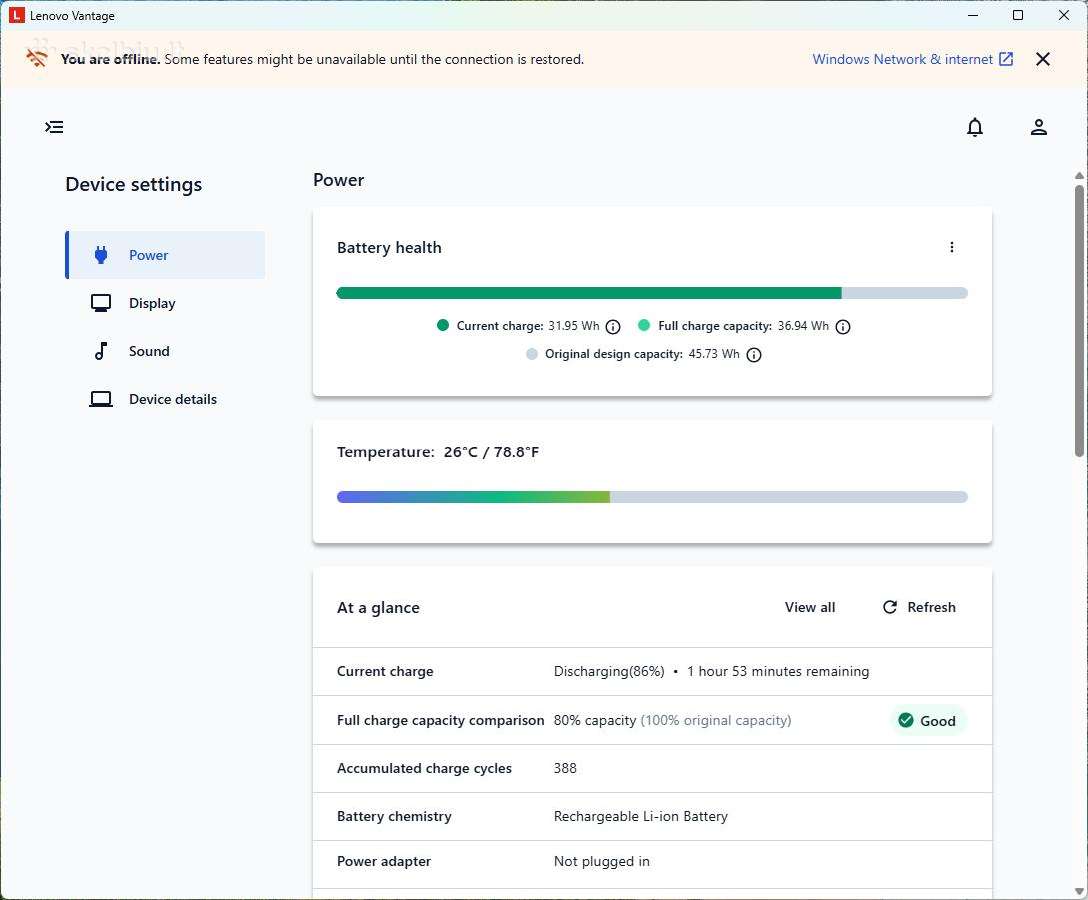Click the '388' charge cycles value
1088x900 pixels.
[x=565, y=768]
